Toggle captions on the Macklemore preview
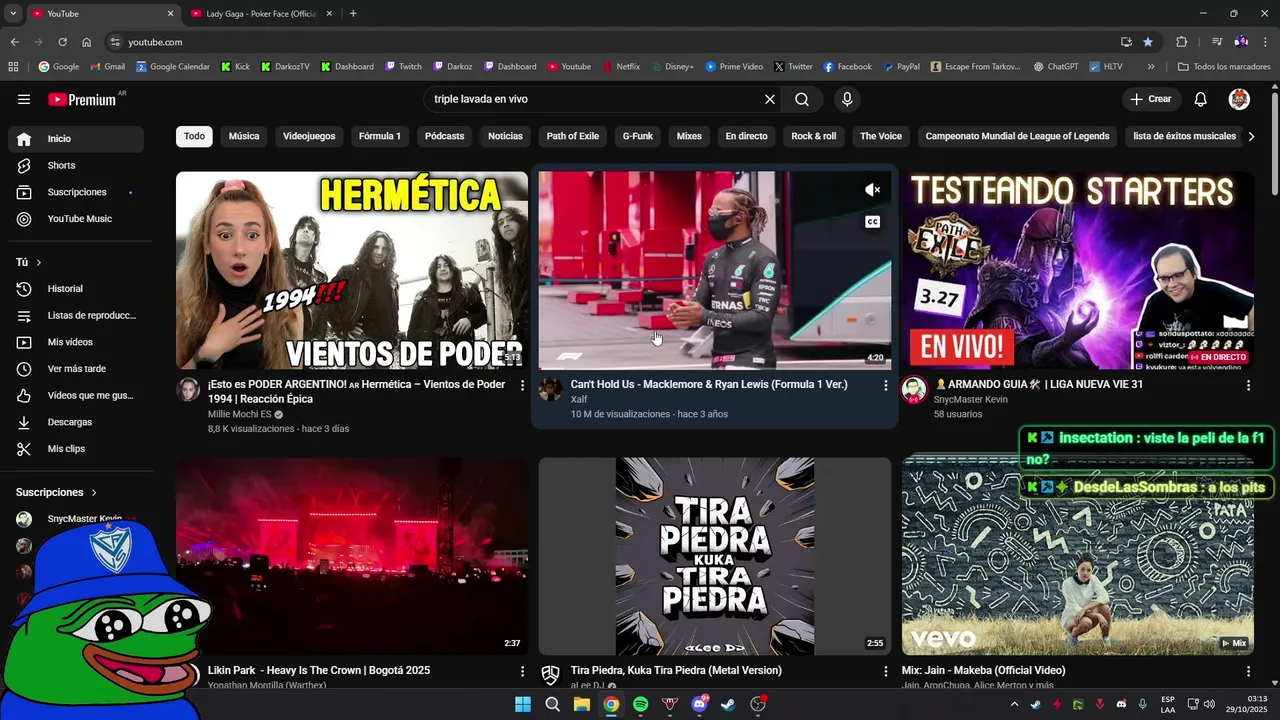This screenshot has width=1280, height=720. 872,222
